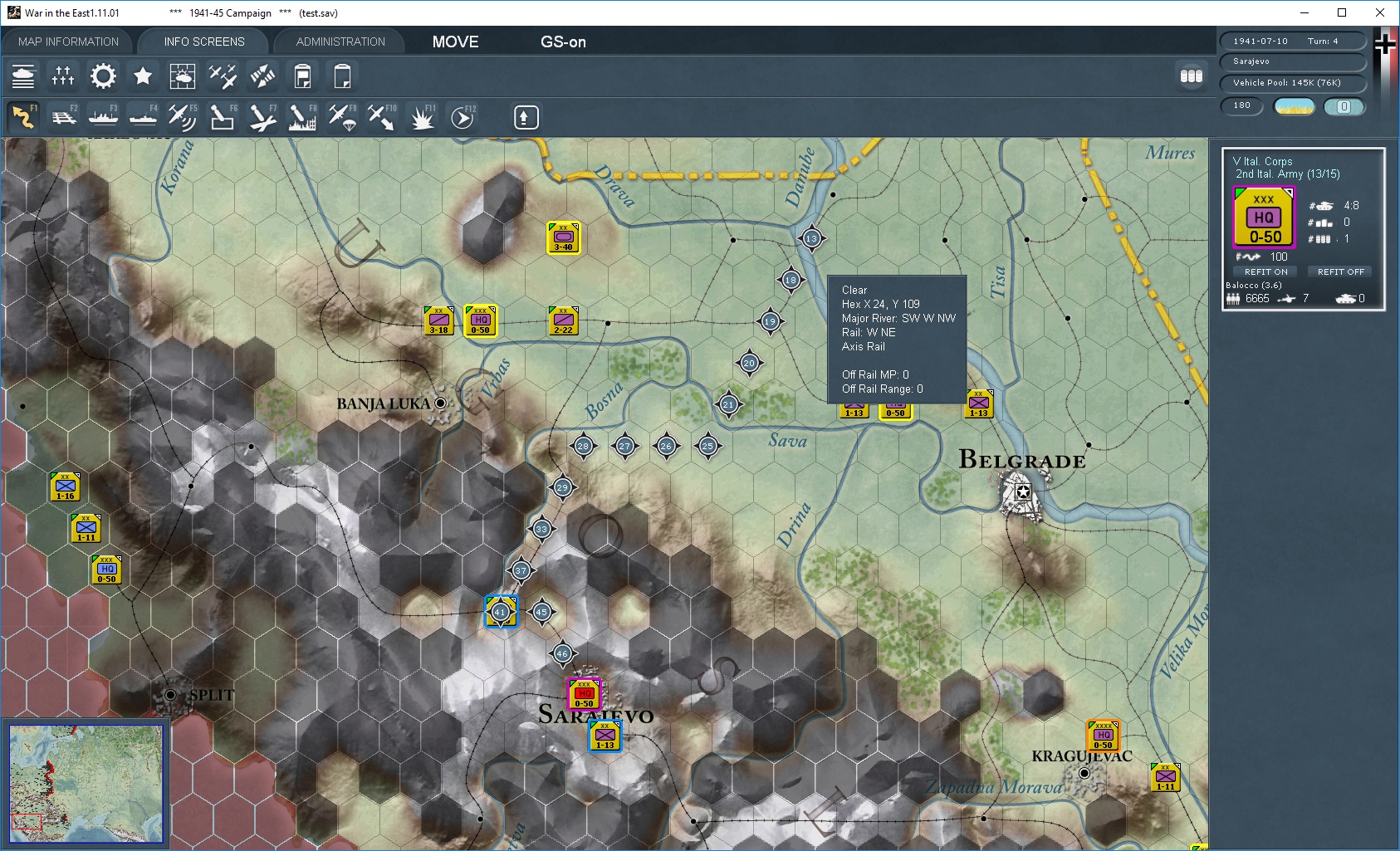Select the 3-40 unit counter
The height and width of the screenshot is (851, 1400).
pyautogui.click(x=563, y=237)
